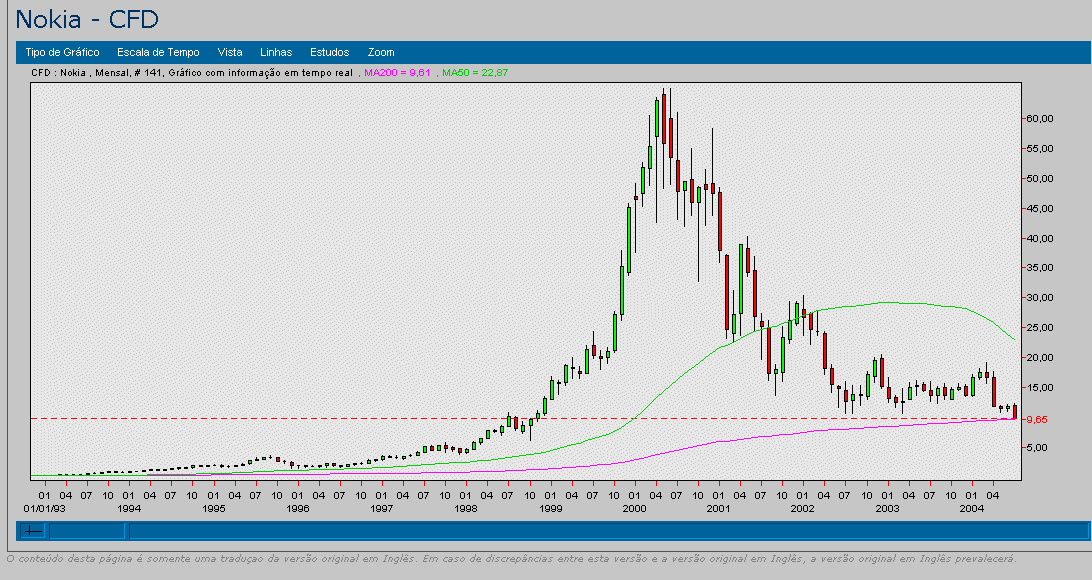Click the Nokia - CFD page title
The image size is (1092, 580).
pyautogui.click(x=87, y=19)
